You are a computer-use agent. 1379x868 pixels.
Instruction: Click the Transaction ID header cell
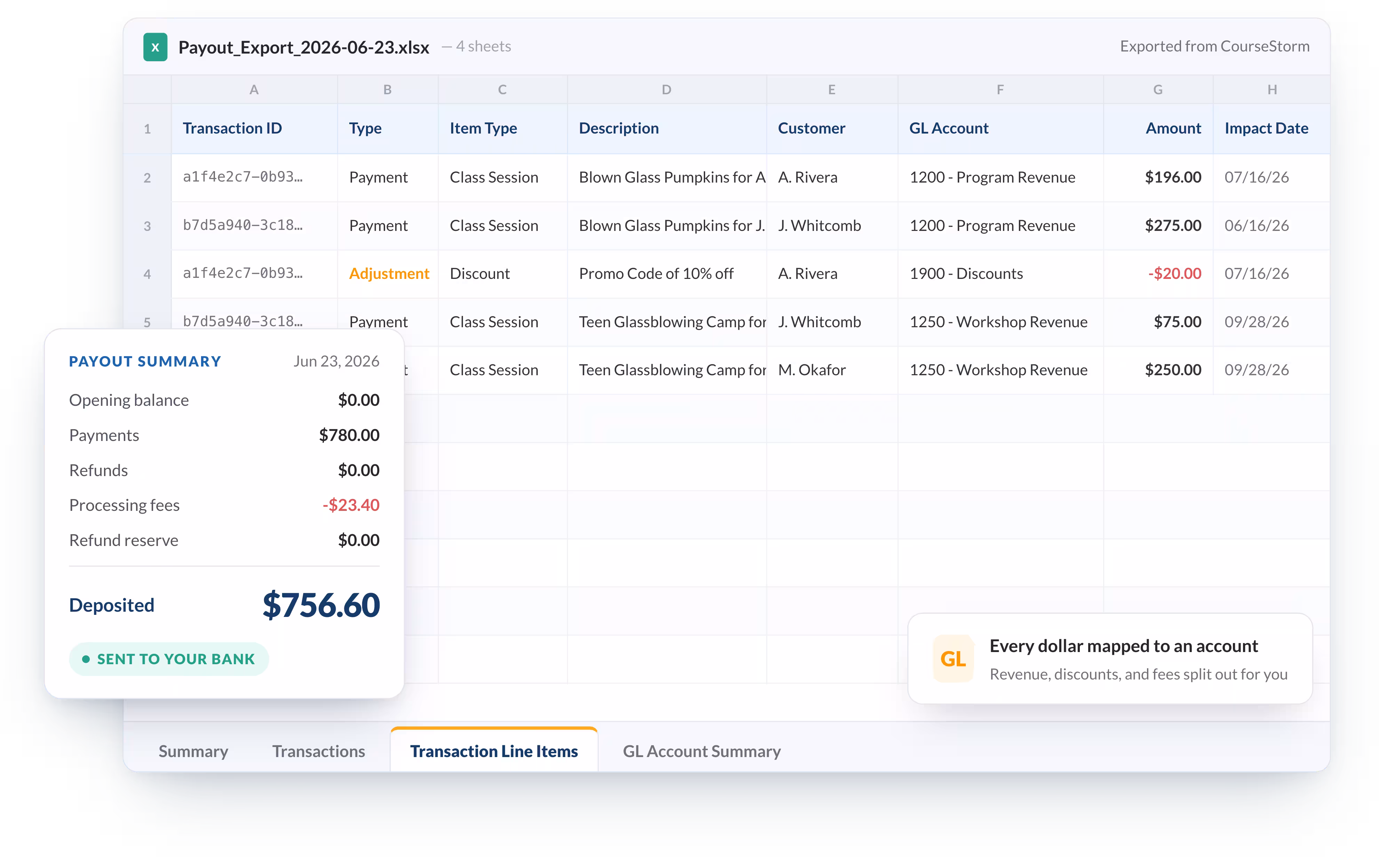(254, 128)
